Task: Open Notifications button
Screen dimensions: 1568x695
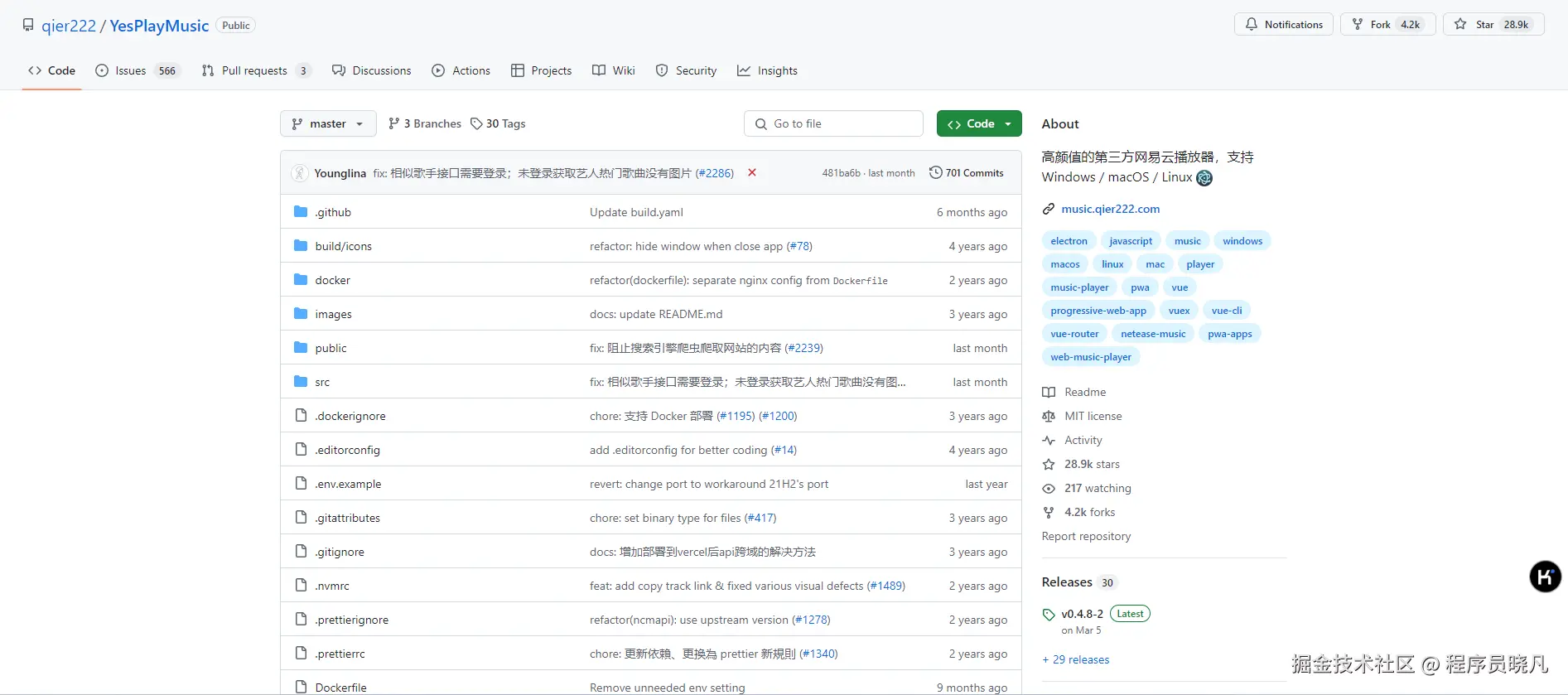Action: (x=1284, y=24)
